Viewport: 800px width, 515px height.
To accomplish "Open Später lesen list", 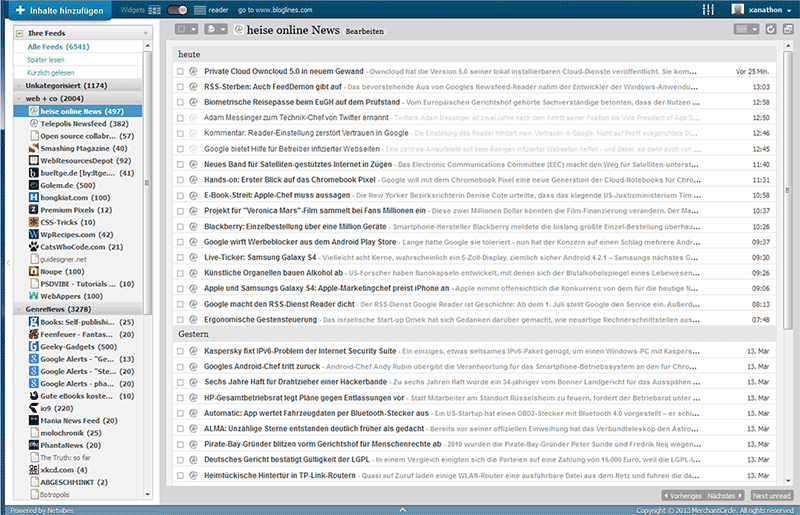I will coord(46,60).
